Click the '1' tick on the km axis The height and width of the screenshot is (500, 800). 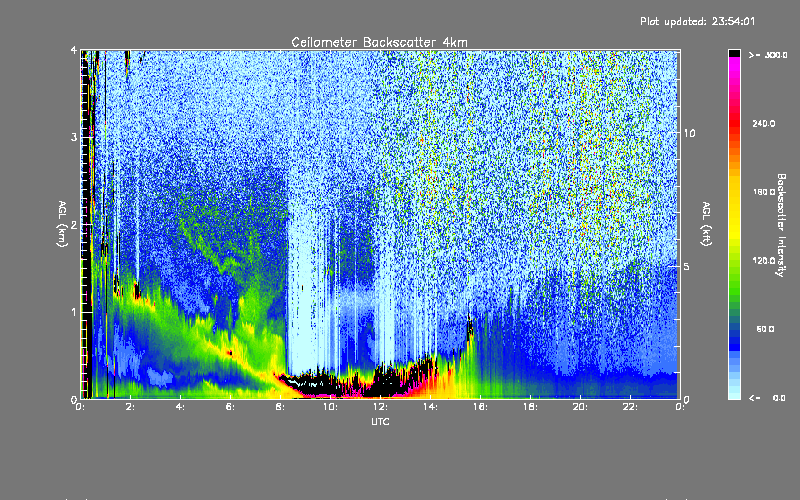[x=74, y=312]
